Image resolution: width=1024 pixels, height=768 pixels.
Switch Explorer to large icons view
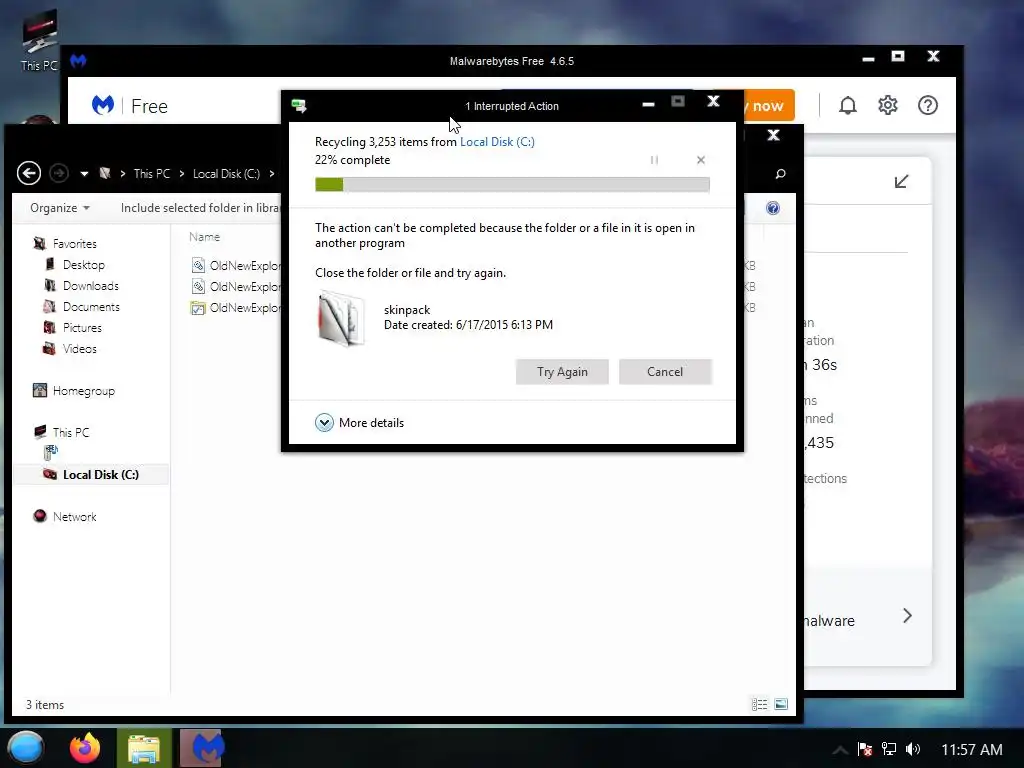coord(780,704)
